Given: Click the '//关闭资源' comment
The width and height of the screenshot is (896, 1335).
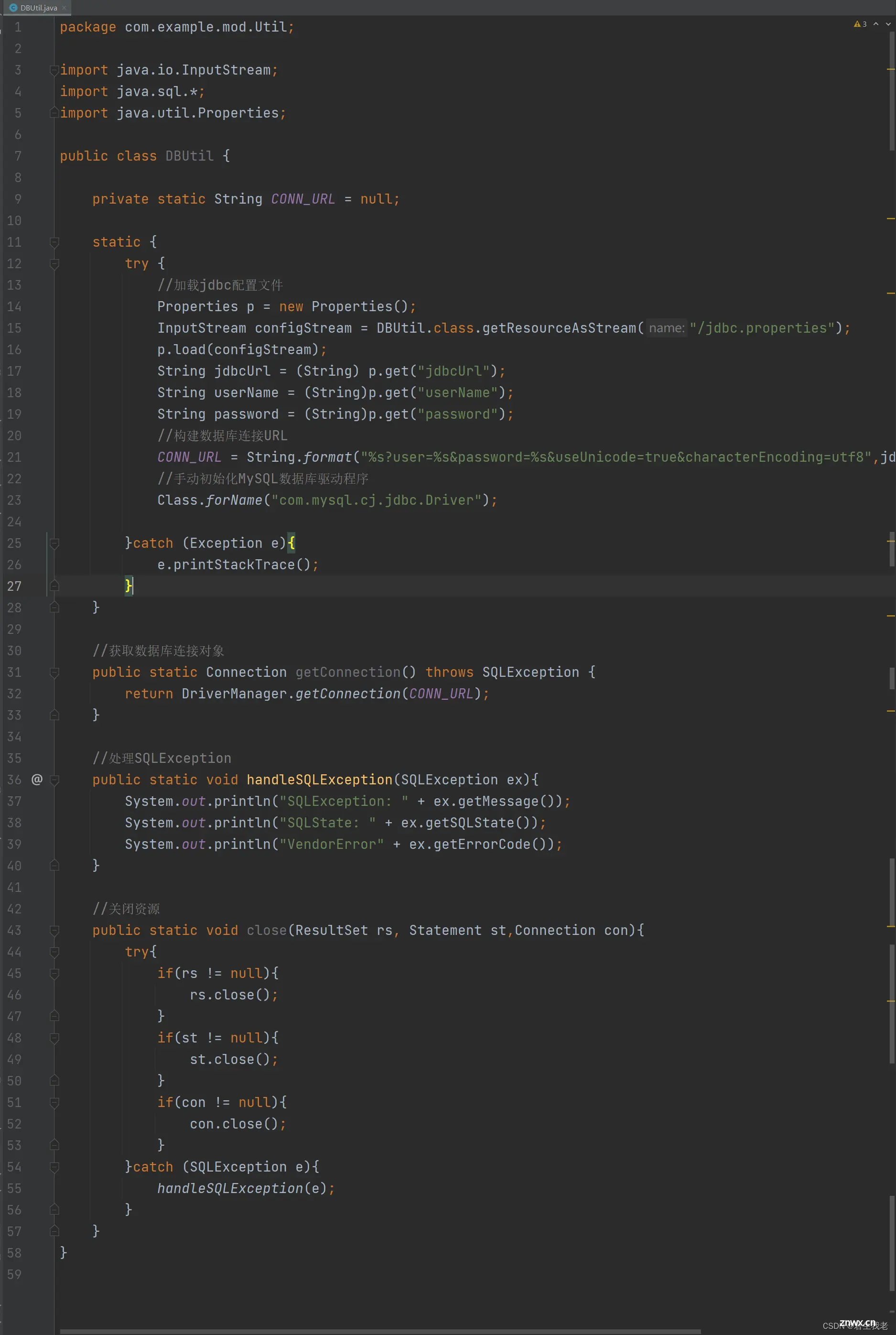Looking at the screenshot, I should click(x=126, y=909).
